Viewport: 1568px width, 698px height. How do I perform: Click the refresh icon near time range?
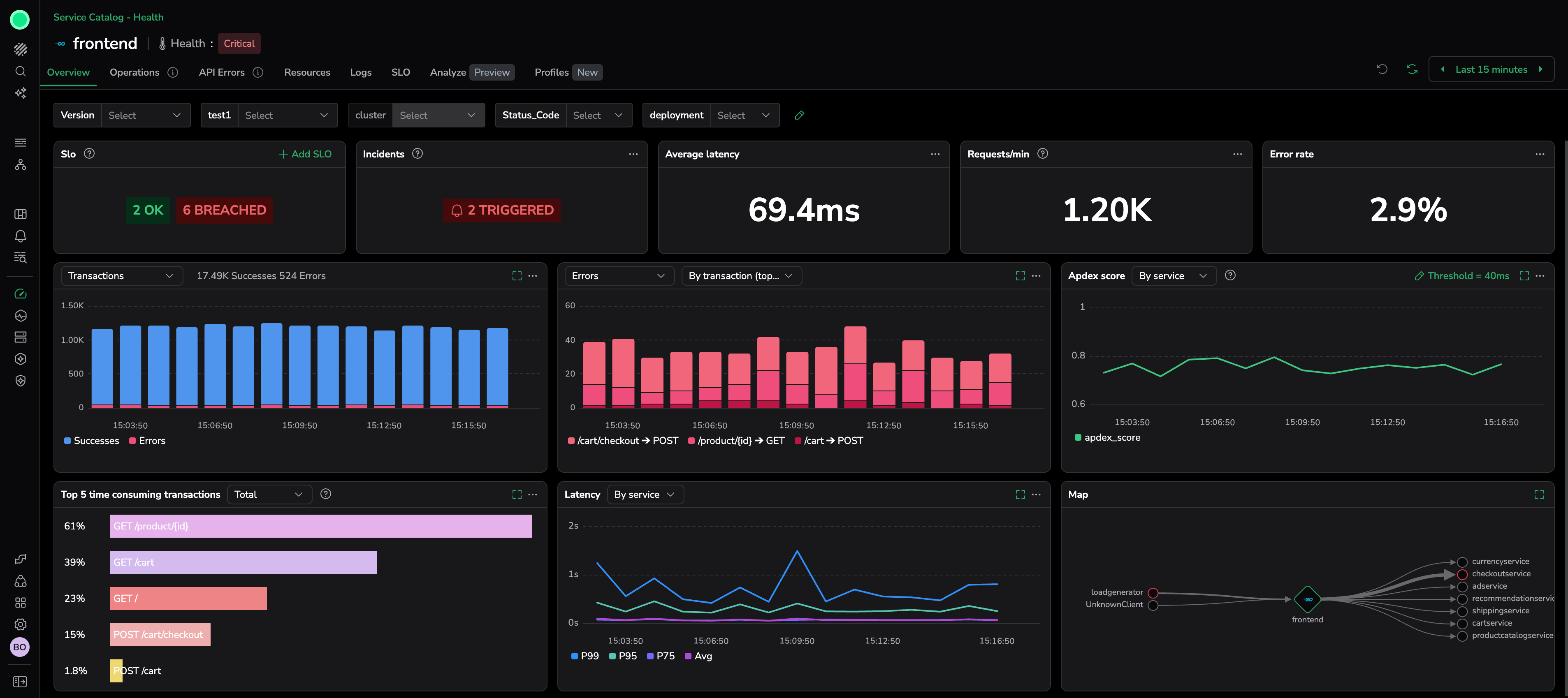1412,69
